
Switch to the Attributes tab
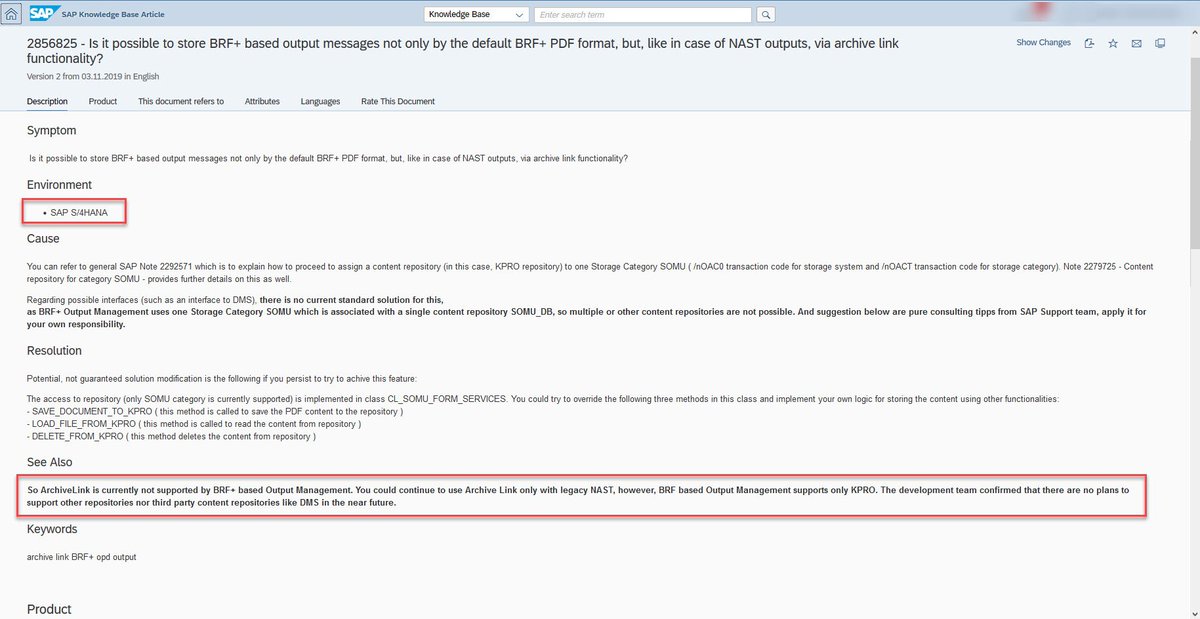tap(262, 101)
